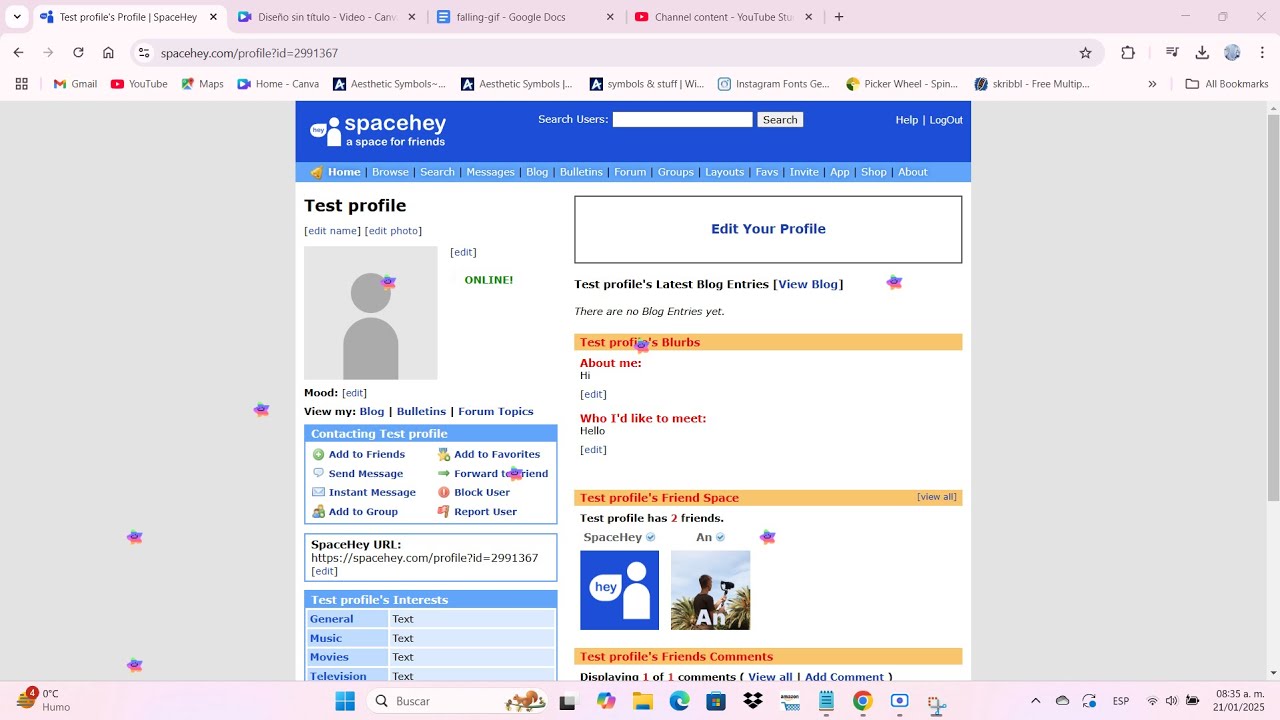
Task: Open Dropbox from the taskbar
Action: [753, 701]
